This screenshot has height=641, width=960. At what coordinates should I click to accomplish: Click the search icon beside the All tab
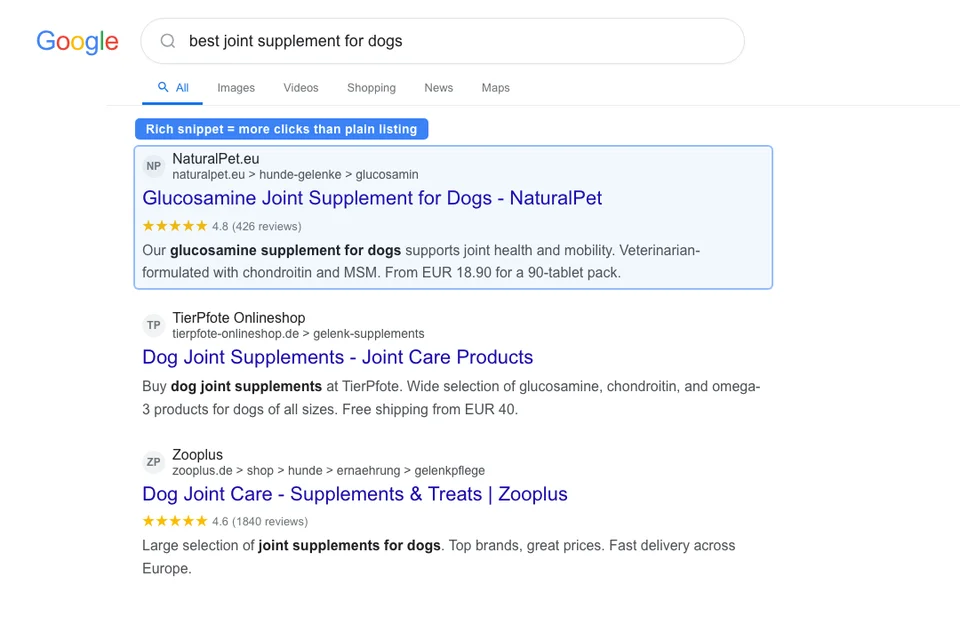[x=161, y=87]
